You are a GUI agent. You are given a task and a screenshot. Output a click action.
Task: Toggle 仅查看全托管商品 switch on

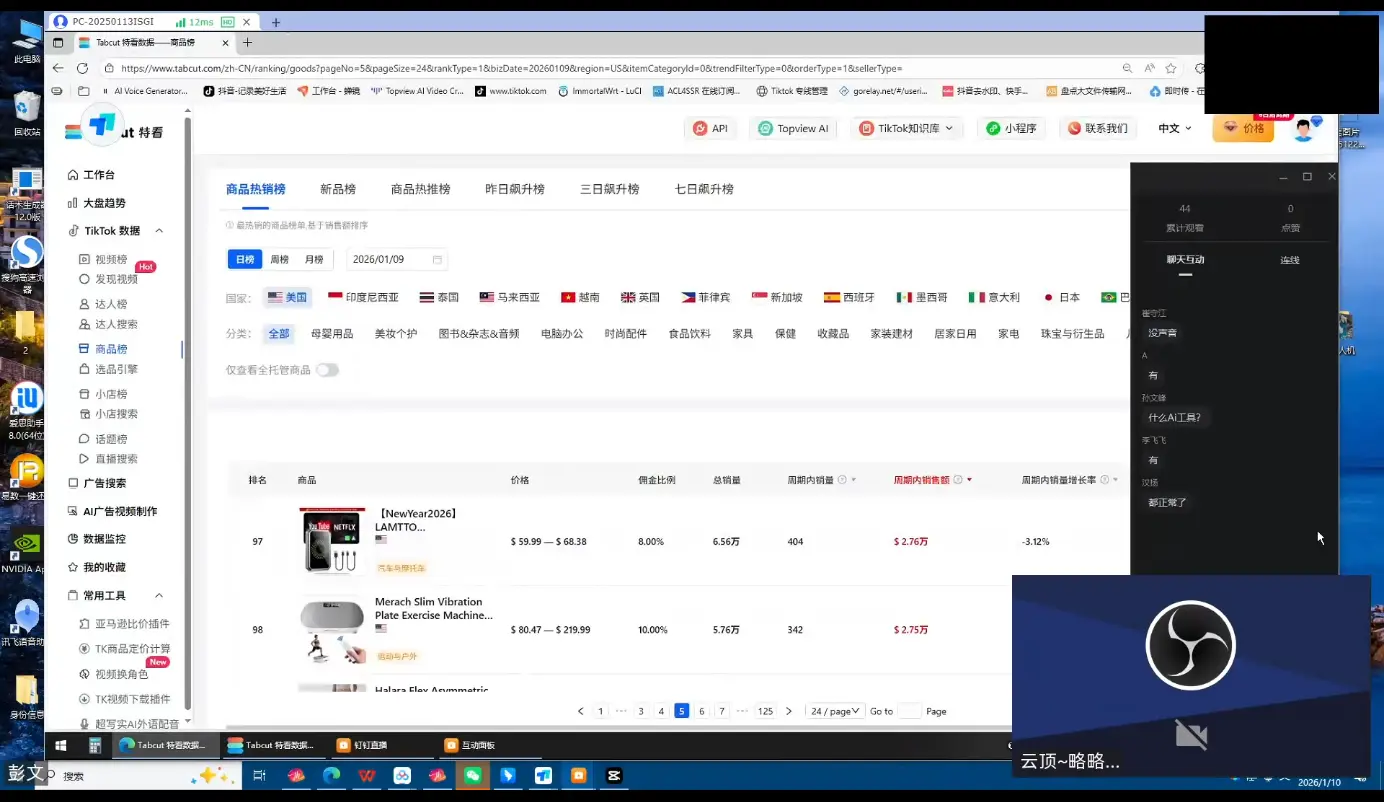pyautogui.click(x=327, y=369)
